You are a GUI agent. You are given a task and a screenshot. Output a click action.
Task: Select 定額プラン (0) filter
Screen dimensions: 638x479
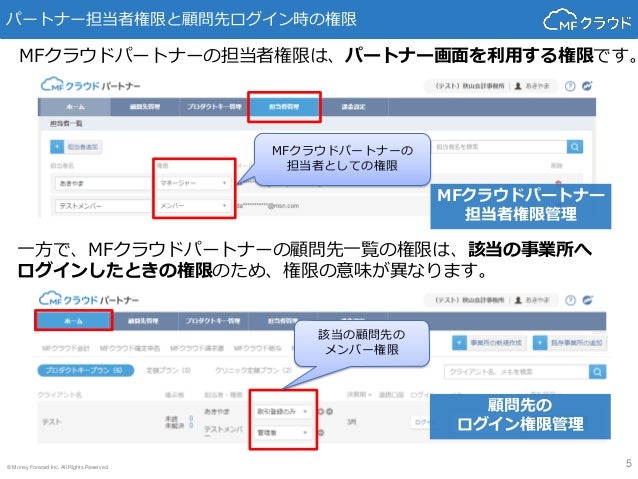point(168,370)
